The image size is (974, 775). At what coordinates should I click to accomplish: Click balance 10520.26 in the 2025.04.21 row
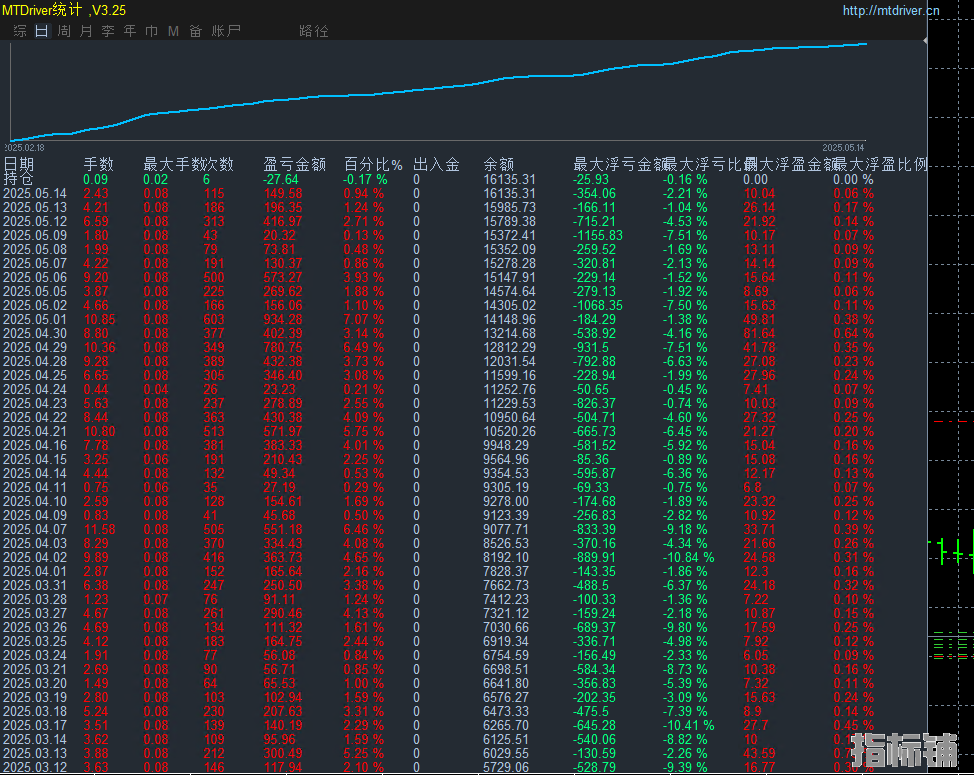[x=509, y=431]
